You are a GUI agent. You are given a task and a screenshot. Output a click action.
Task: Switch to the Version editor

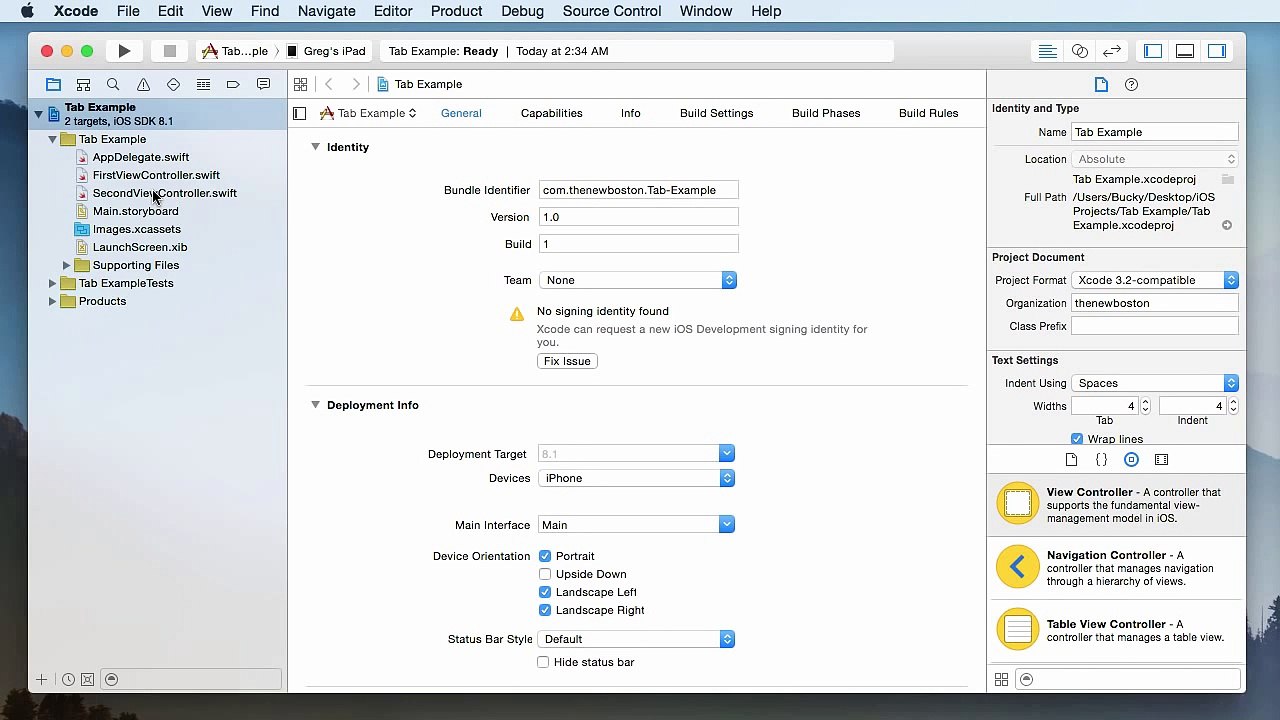click(1112, 51)
